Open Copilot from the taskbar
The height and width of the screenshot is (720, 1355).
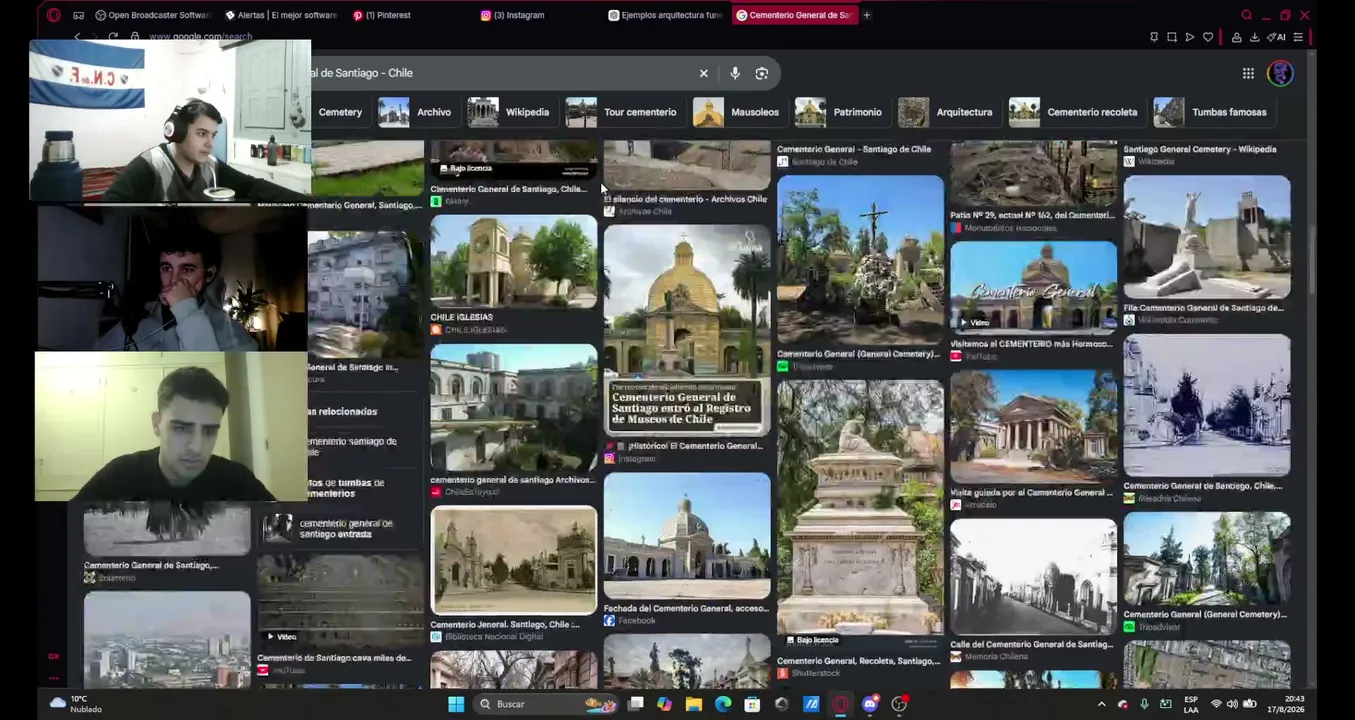coord(664,704)
